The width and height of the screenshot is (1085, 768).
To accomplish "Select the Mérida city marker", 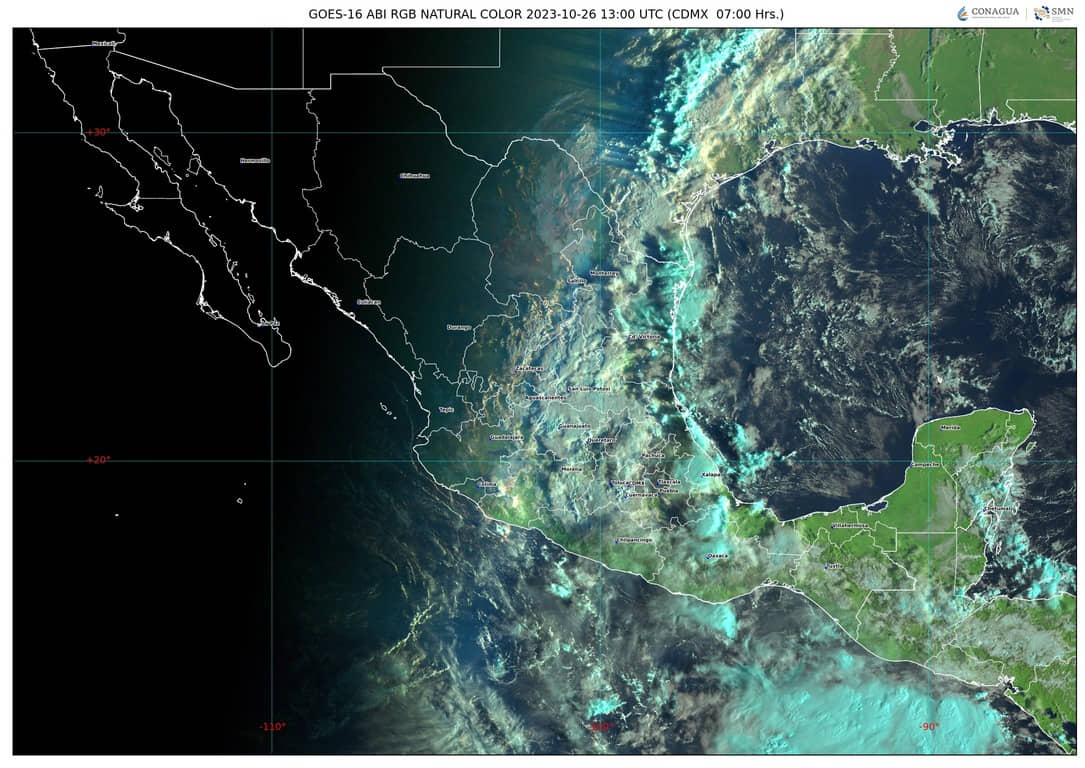I will point(949,428).
